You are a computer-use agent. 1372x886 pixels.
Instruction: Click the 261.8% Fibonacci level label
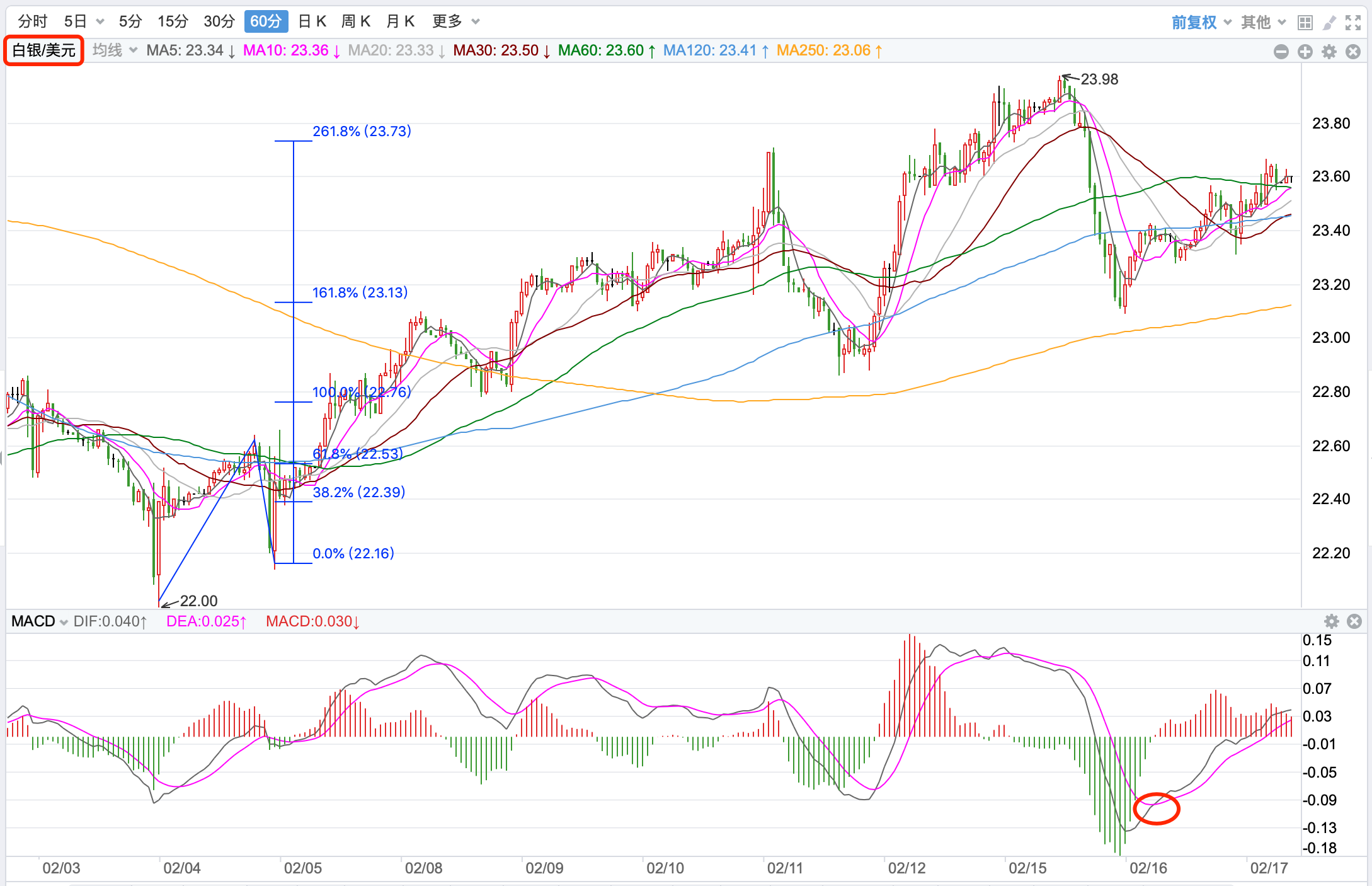[x=362, y=131]
